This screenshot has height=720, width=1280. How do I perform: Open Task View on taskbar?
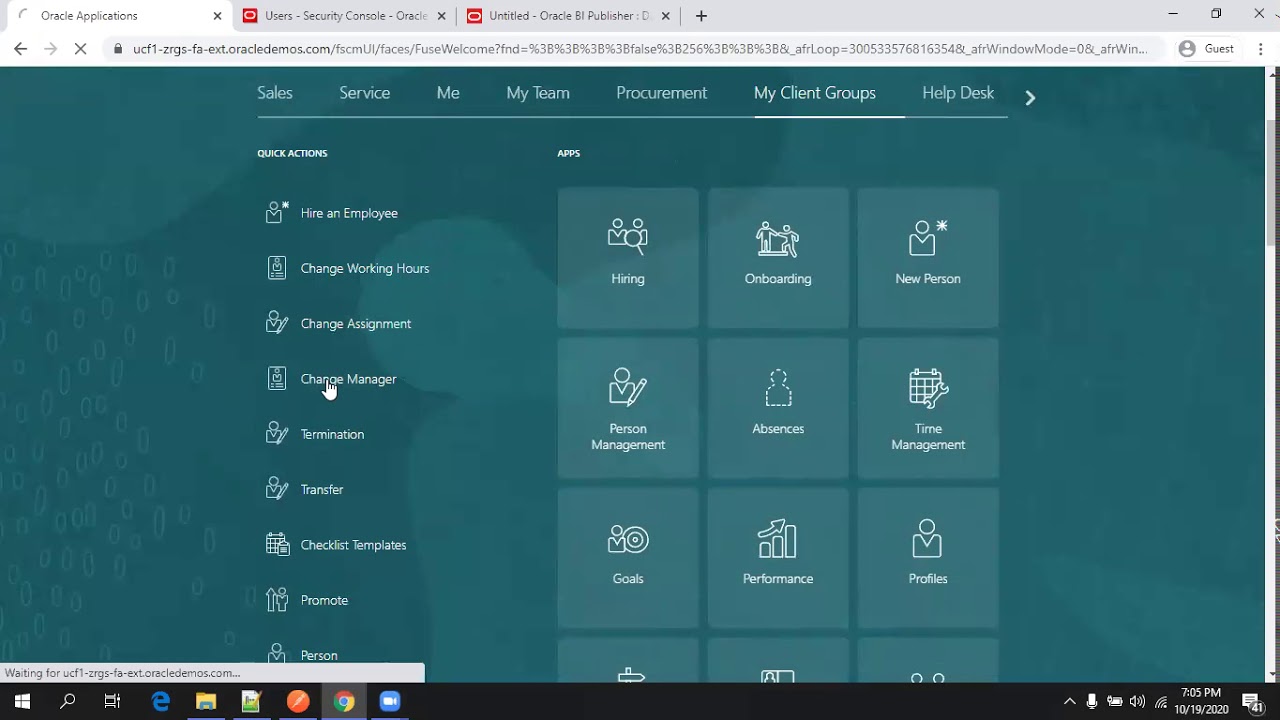(x=112, y=702)
